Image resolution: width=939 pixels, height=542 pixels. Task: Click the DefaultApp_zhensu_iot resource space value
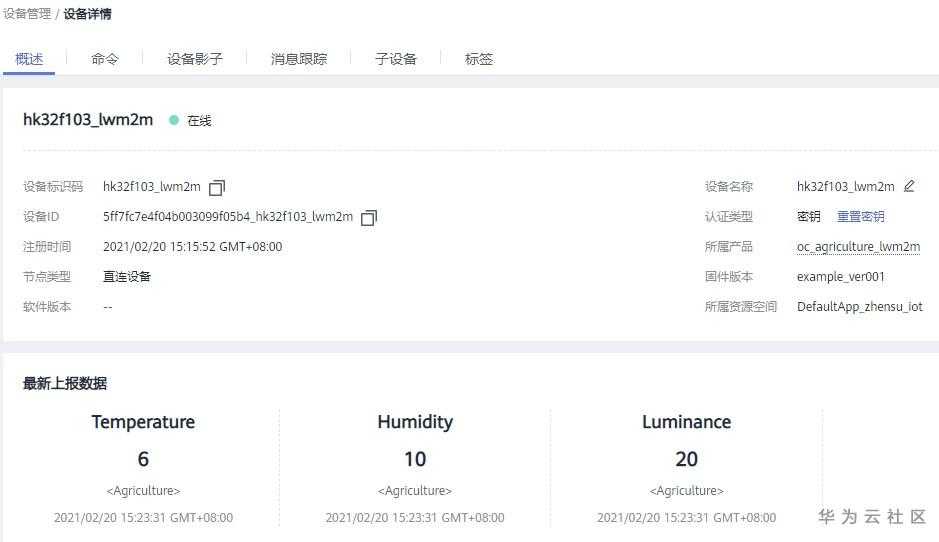[859, 307]
